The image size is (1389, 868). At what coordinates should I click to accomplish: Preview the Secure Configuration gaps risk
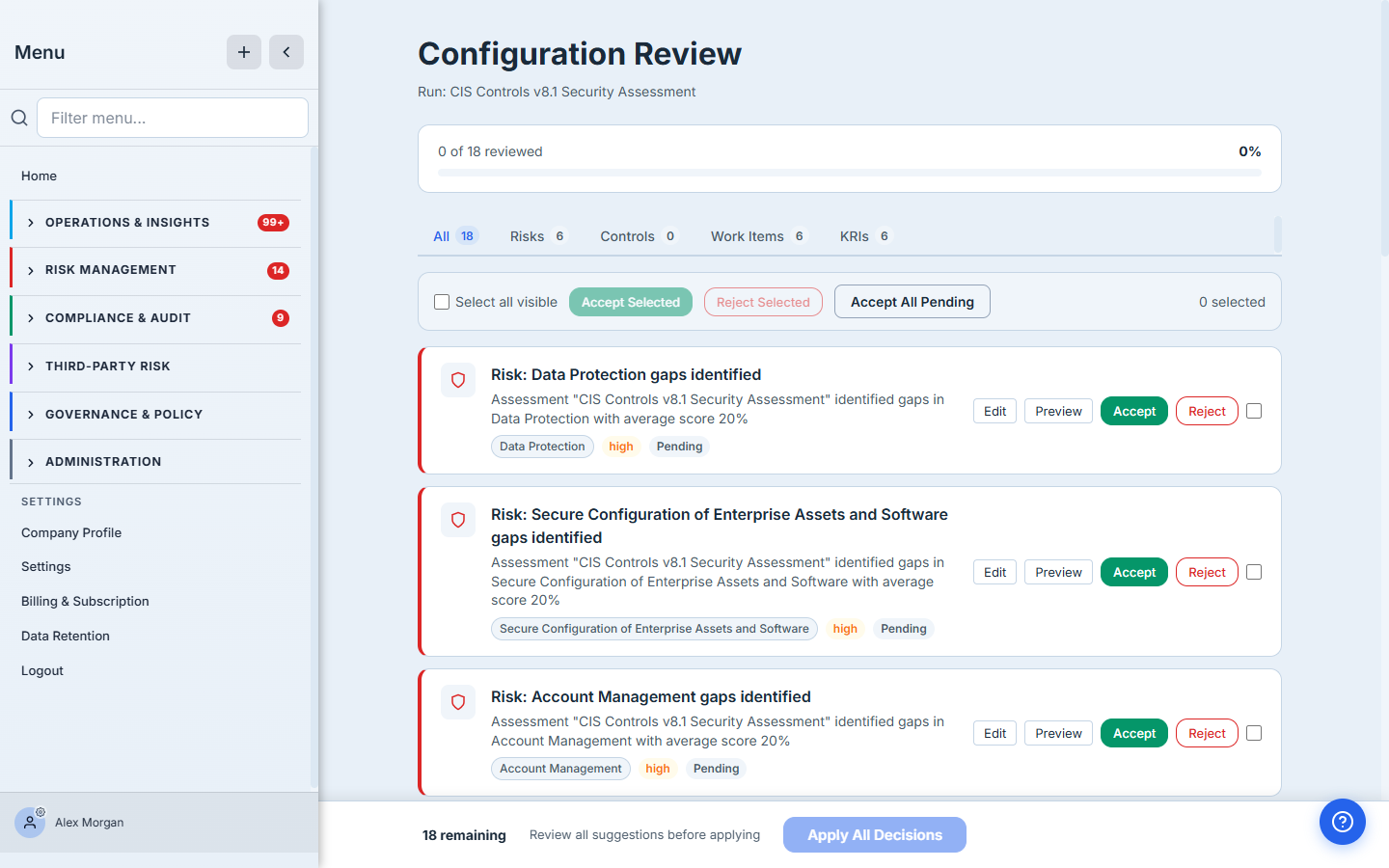pyautogui.click(x=1058, y=572)
